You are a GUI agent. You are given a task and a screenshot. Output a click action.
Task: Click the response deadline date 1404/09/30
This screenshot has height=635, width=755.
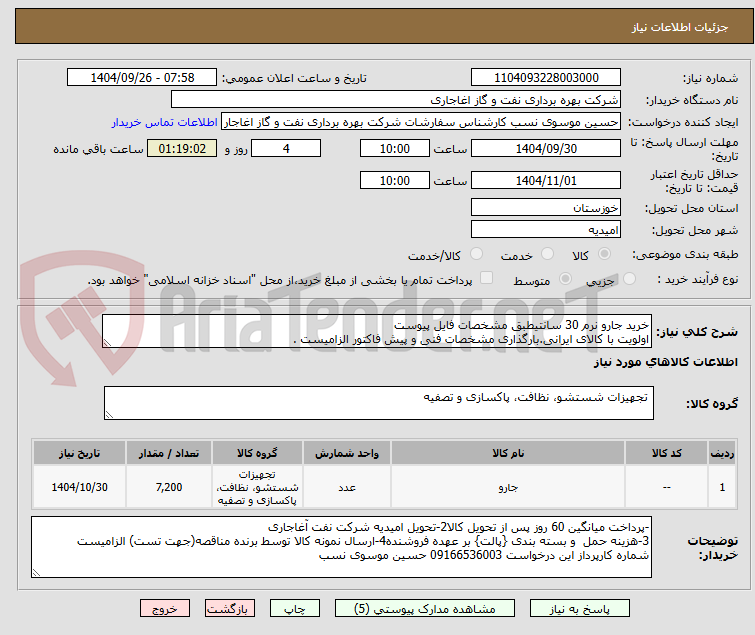pos(546,148)
